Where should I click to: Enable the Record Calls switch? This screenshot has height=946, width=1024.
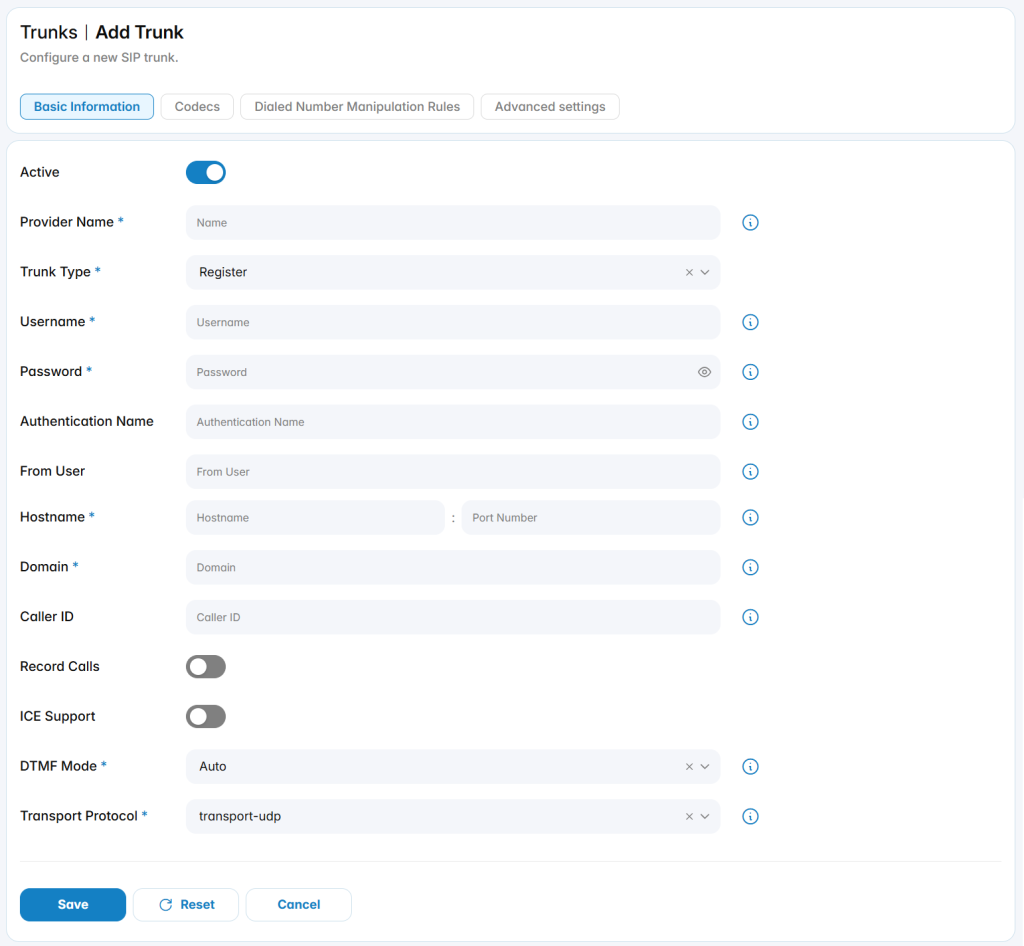pyautogui.click(x=206, y=667)
